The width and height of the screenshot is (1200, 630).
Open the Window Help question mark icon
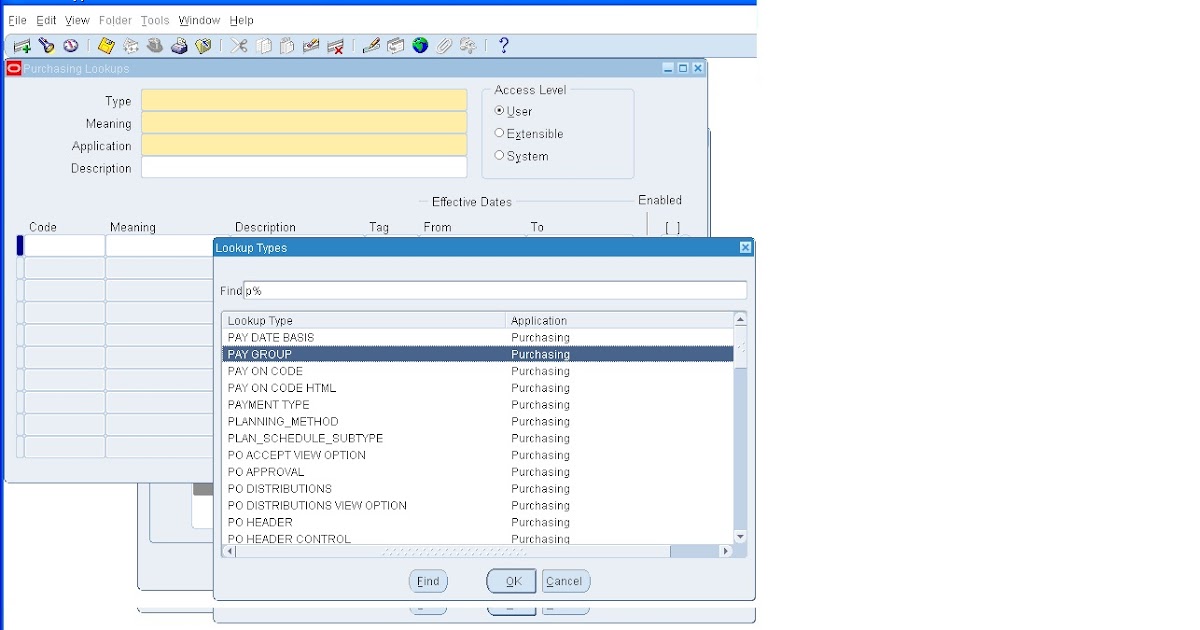click(503, 45)
